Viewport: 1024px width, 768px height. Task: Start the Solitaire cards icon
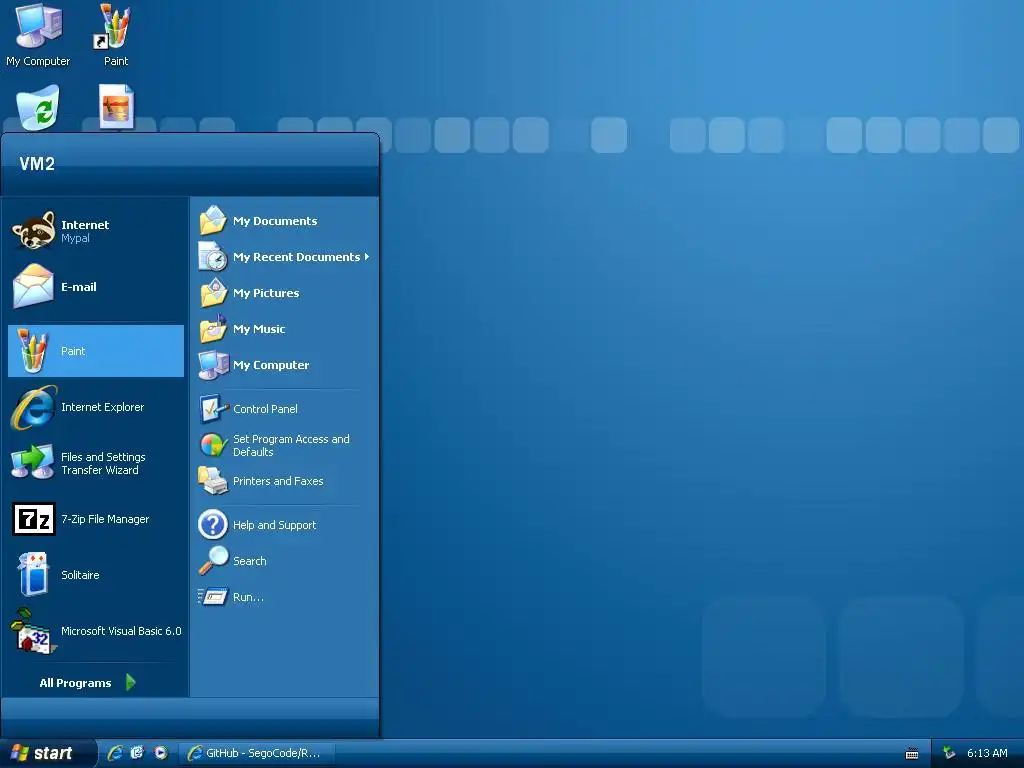coord(33,575)
